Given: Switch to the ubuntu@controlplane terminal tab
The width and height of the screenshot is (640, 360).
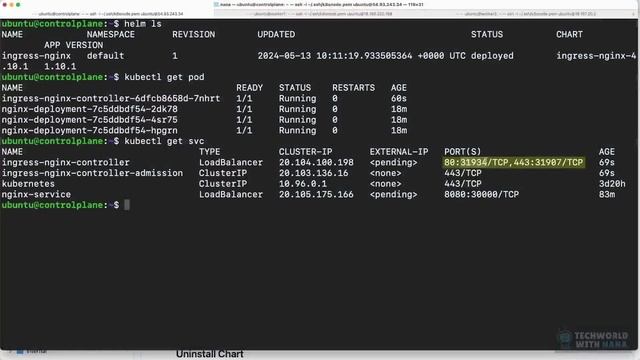Looking at the screenshot, I should [x=107, y=14].
